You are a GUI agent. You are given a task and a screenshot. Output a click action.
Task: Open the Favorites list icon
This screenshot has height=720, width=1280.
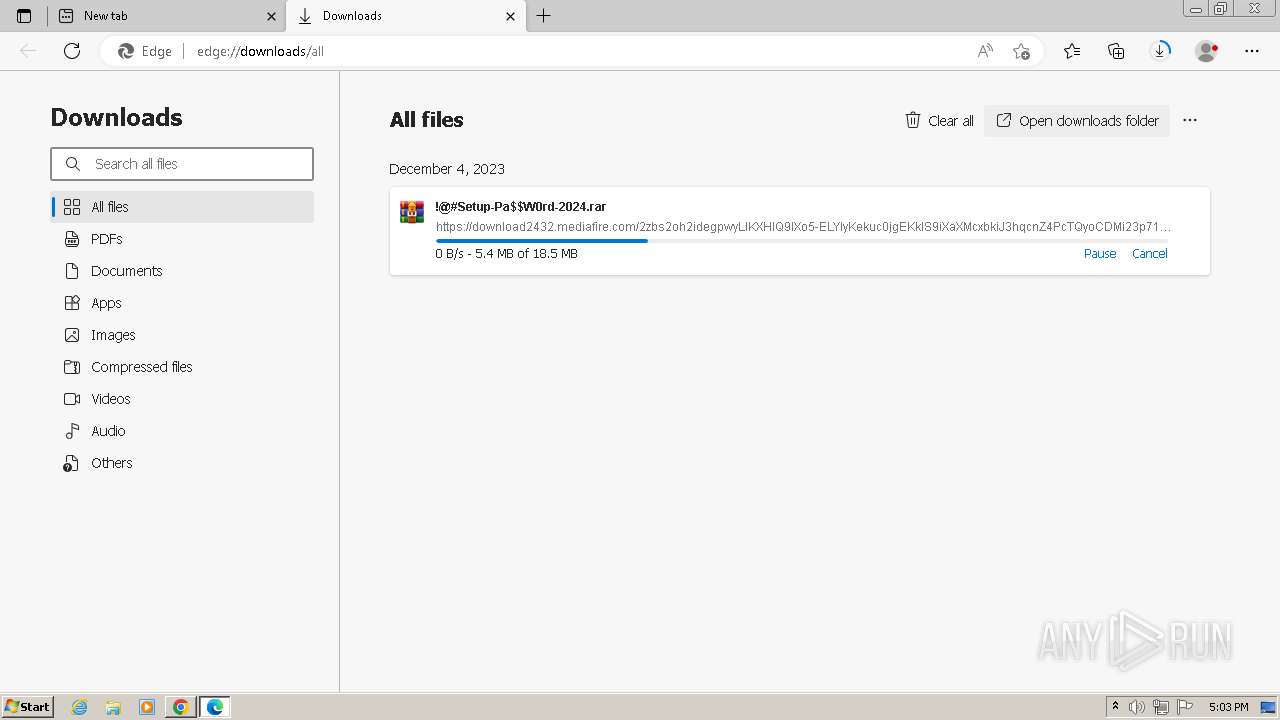(x=1072, y=51)
